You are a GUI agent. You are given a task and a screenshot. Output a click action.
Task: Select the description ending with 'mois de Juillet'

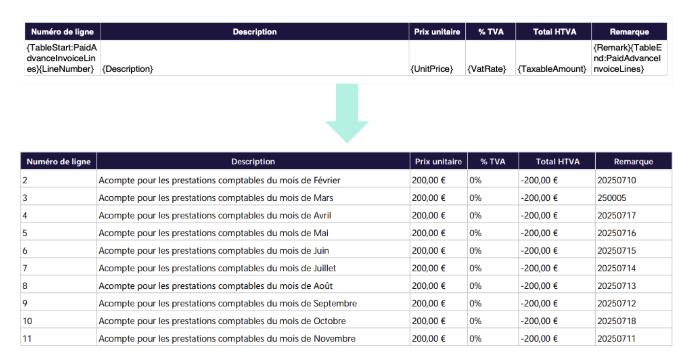click(217, 268)
